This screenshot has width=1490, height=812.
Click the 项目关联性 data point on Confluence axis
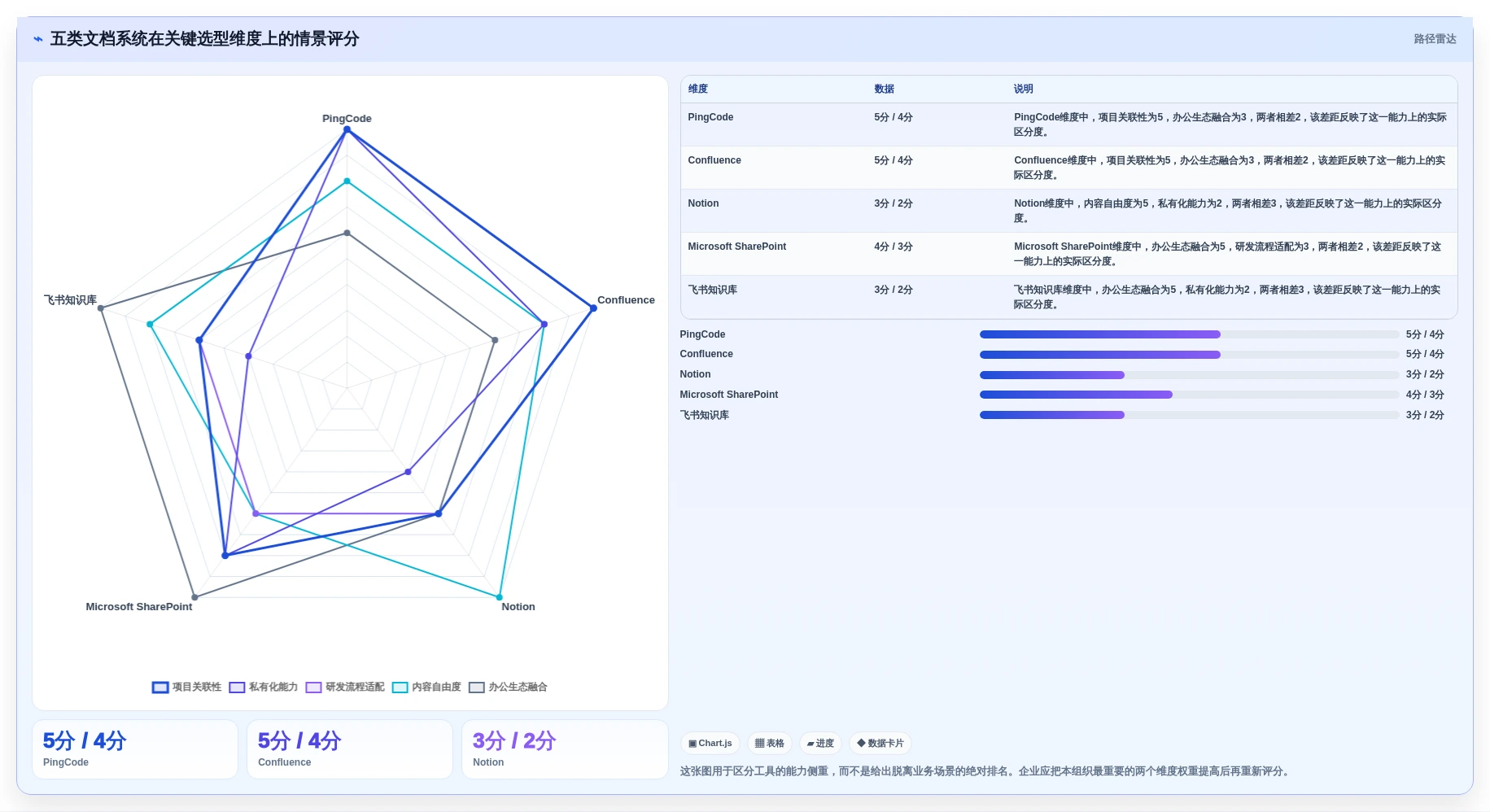593,308
